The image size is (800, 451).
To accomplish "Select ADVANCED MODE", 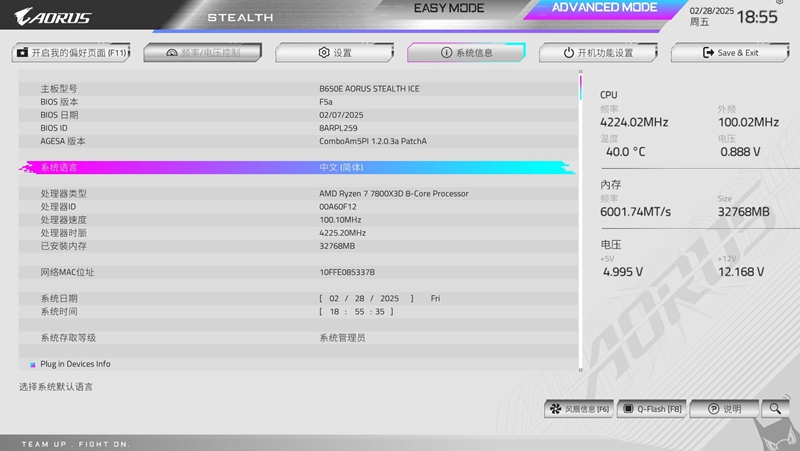I will click(605, 8).
